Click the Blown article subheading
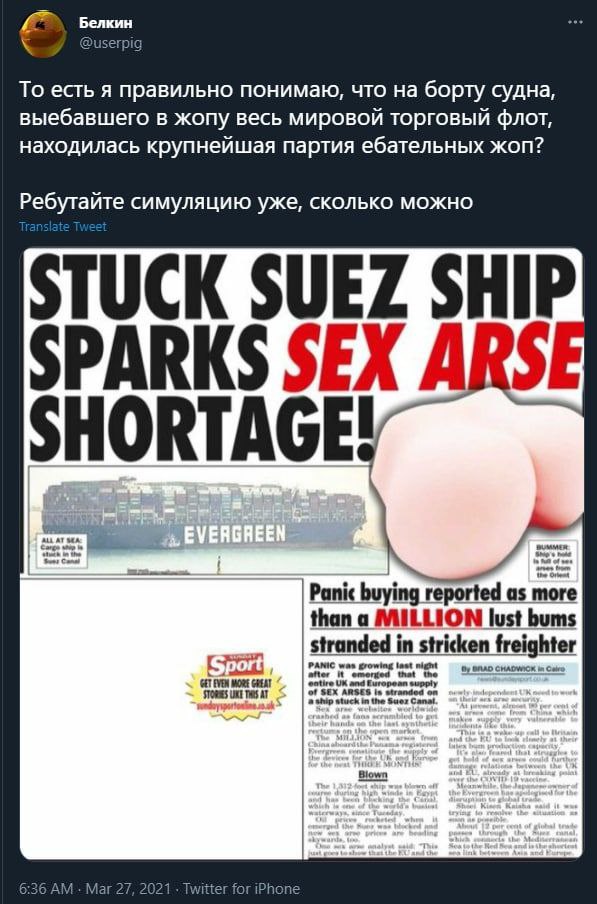Viewport: 597px width, 904px height. pos(372,774)
